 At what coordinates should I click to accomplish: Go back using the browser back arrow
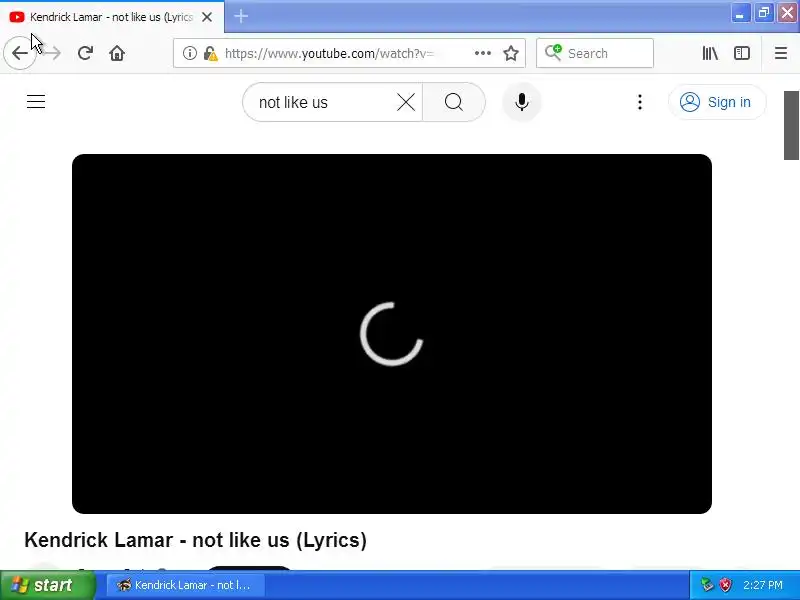(x=19, y=53)
